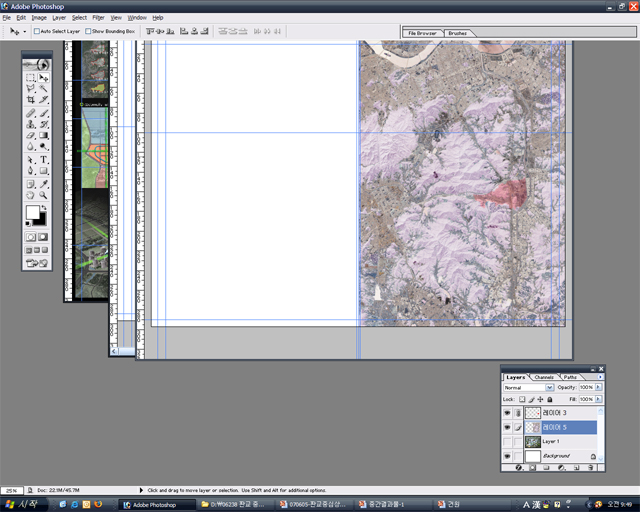Click the foreground color swatch
Viewport: 640px width, 512px height.
tap(33, 213)
